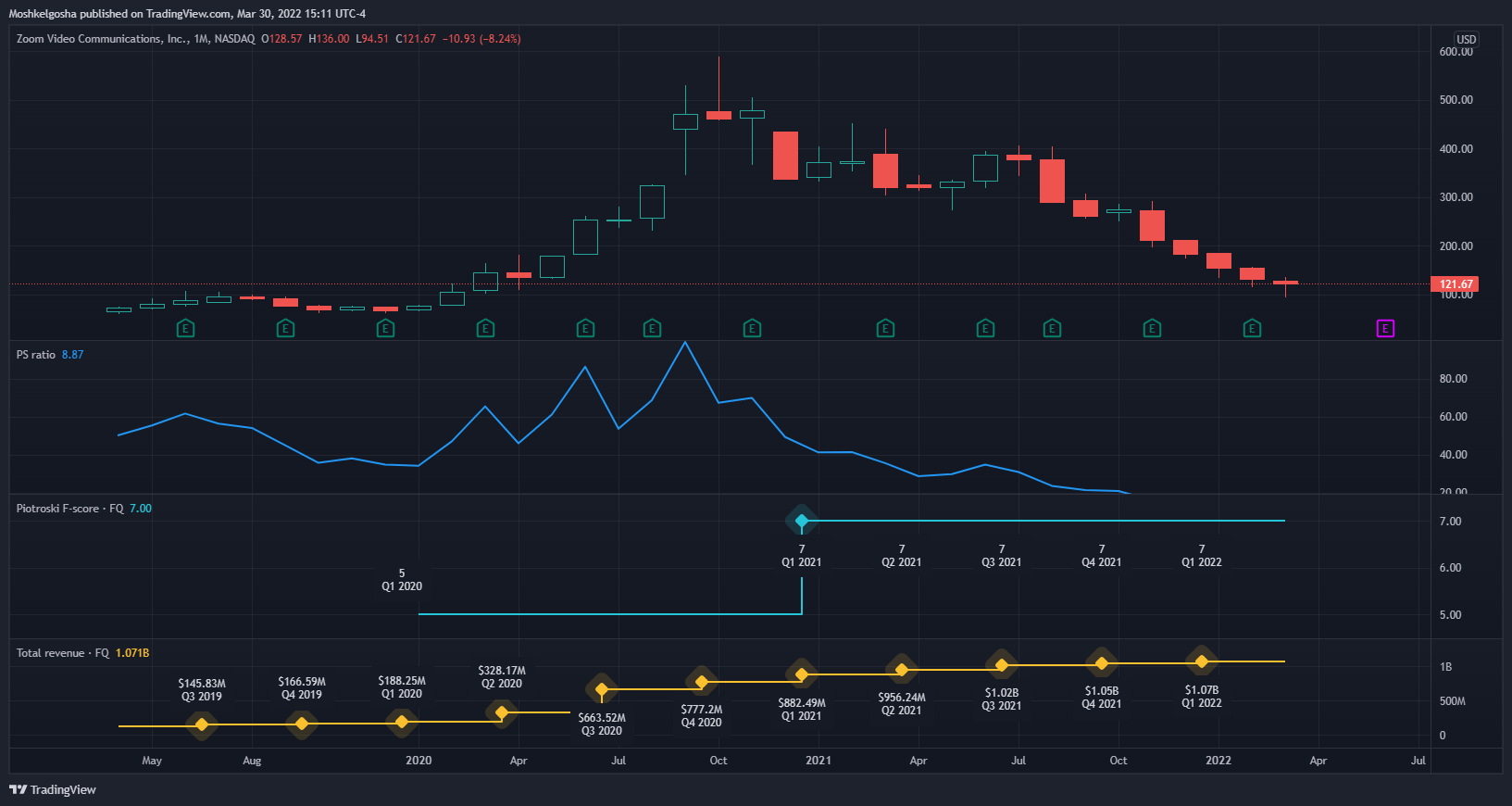Click the earnings E marker for November 2021
The image size is (1512, 806).
click(1152, 328)
